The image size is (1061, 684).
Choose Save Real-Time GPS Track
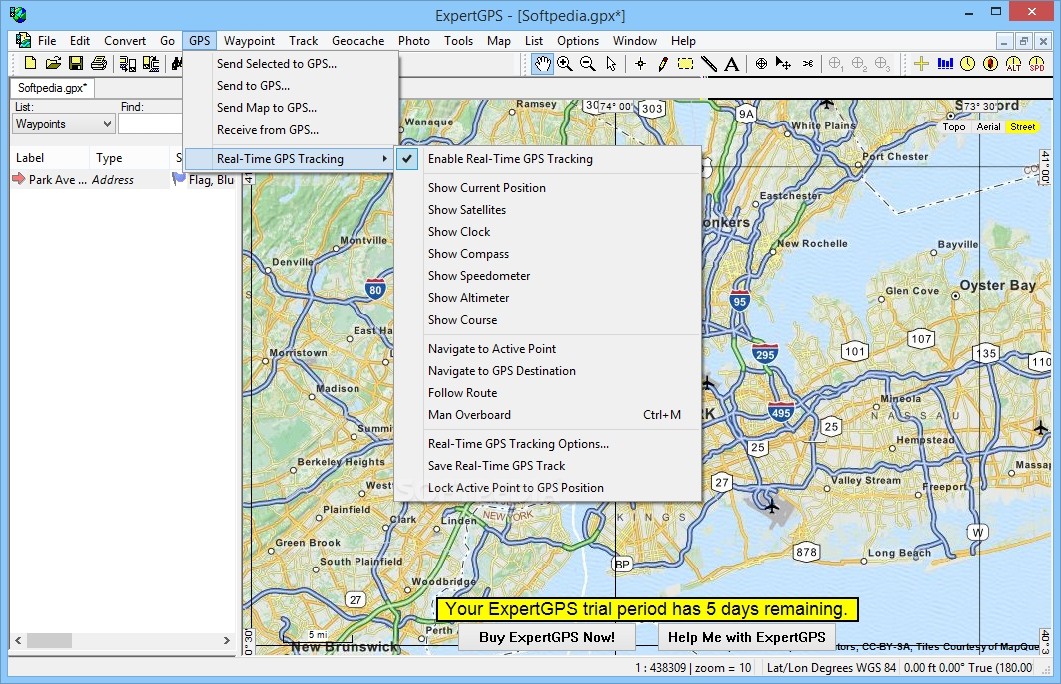pos(547,466)
